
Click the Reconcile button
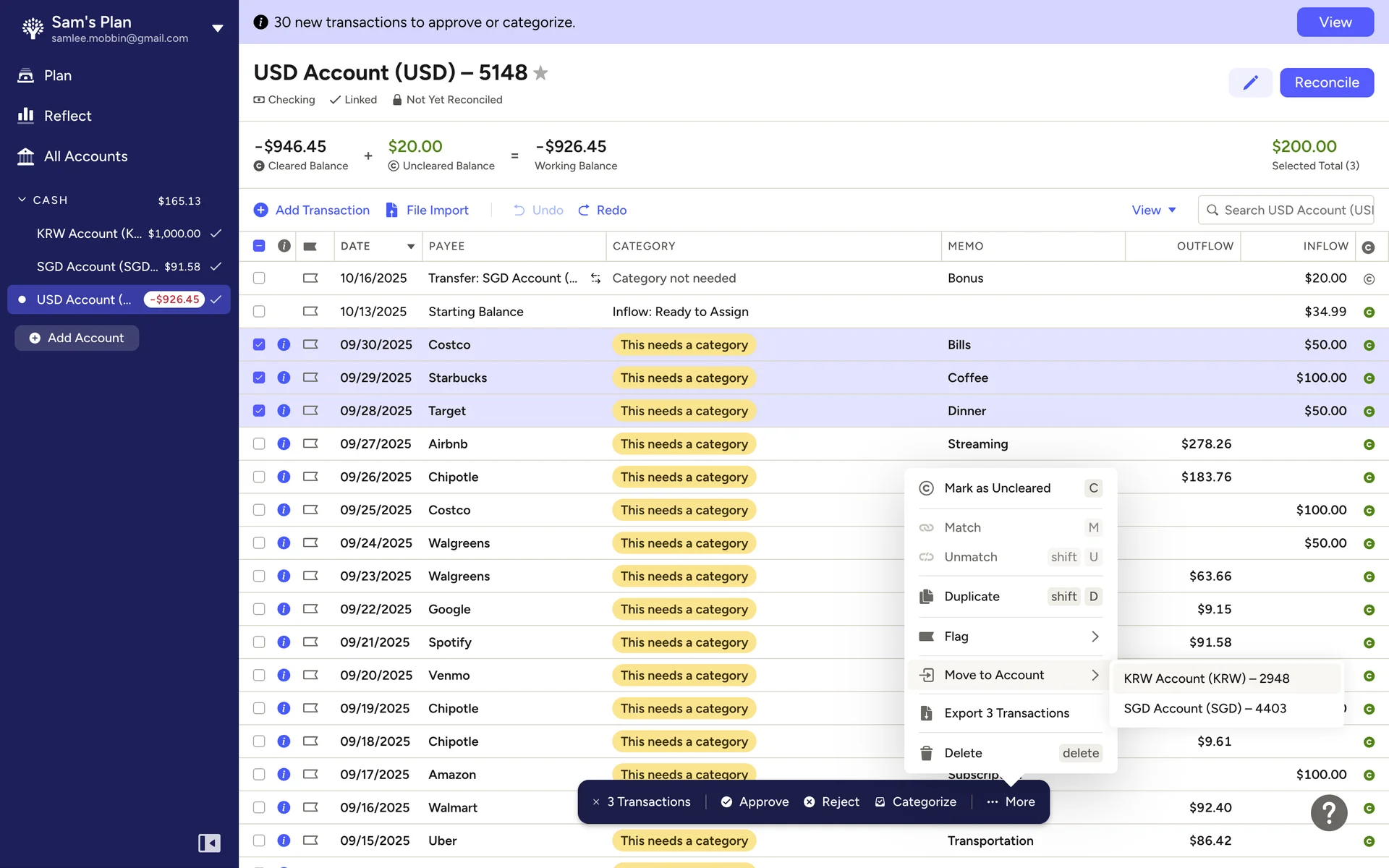(x=1326, y=82)
